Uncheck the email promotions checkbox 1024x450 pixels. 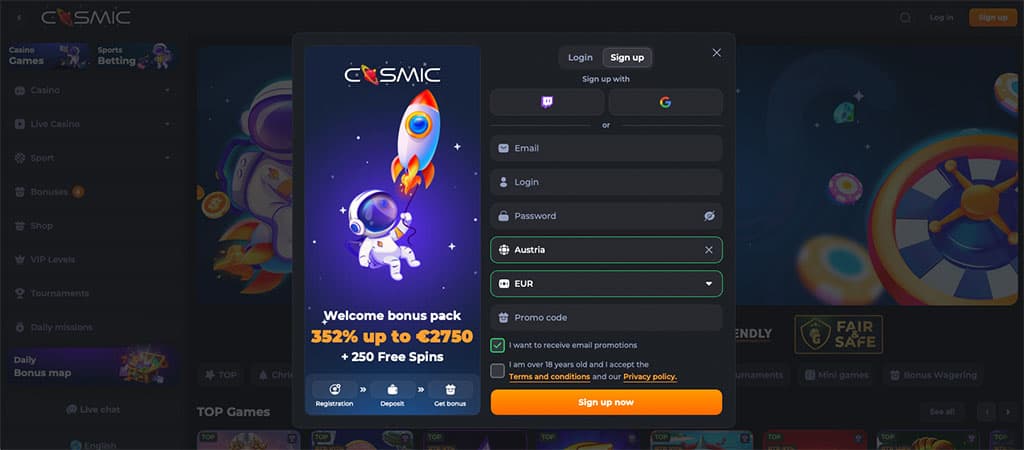click(x=498, y=345)
